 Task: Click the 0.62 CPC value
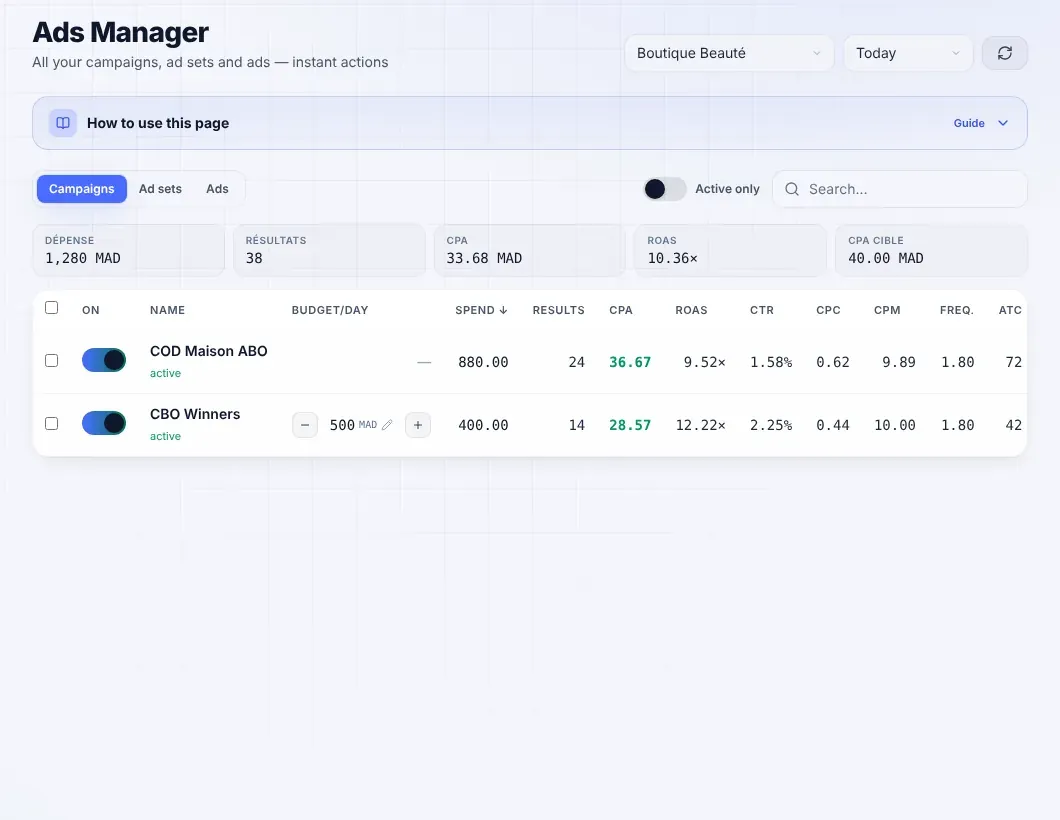pos(833,362)
